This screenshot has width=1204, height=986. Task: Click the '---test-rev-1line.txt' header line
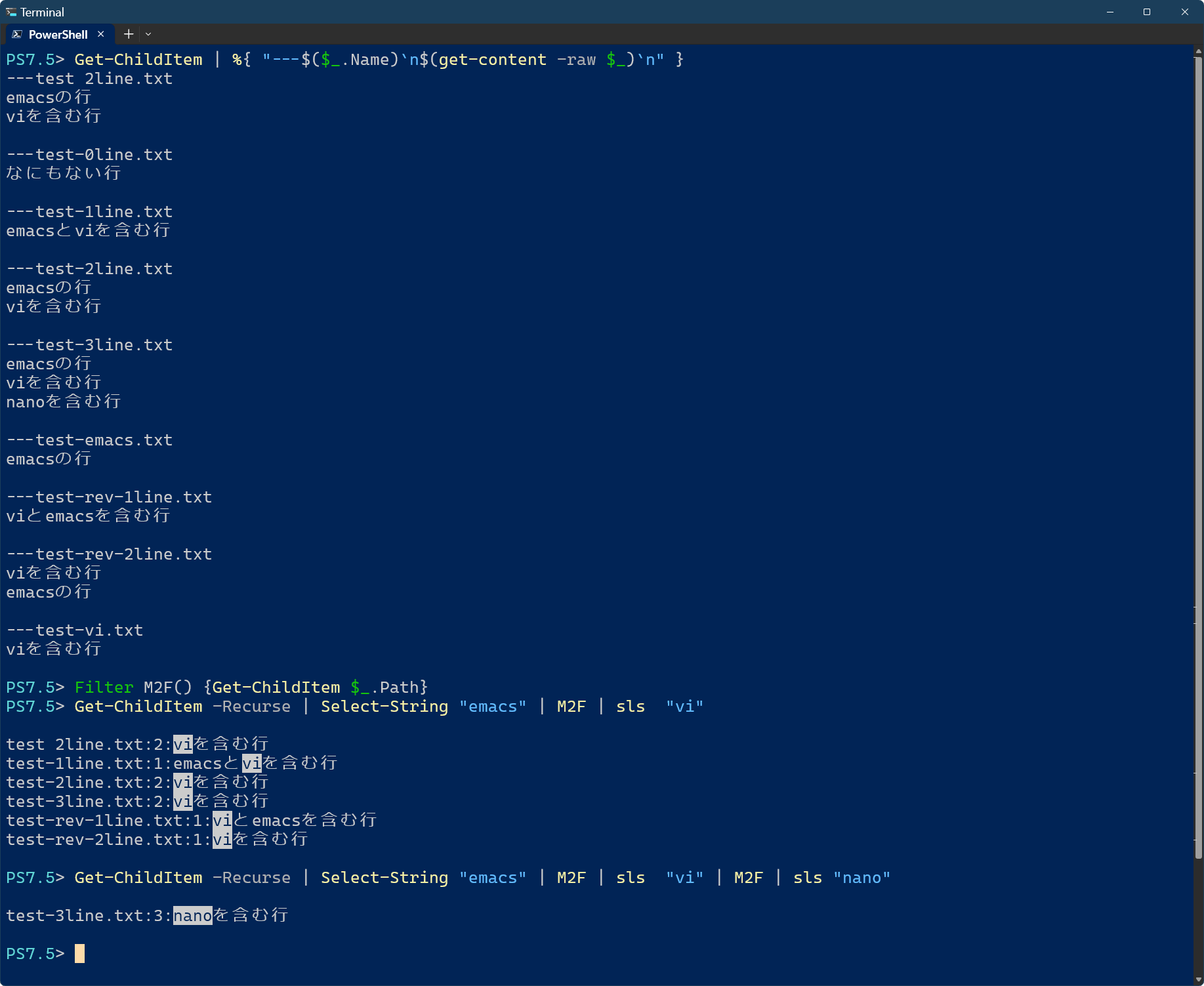(x=109, y=497)
